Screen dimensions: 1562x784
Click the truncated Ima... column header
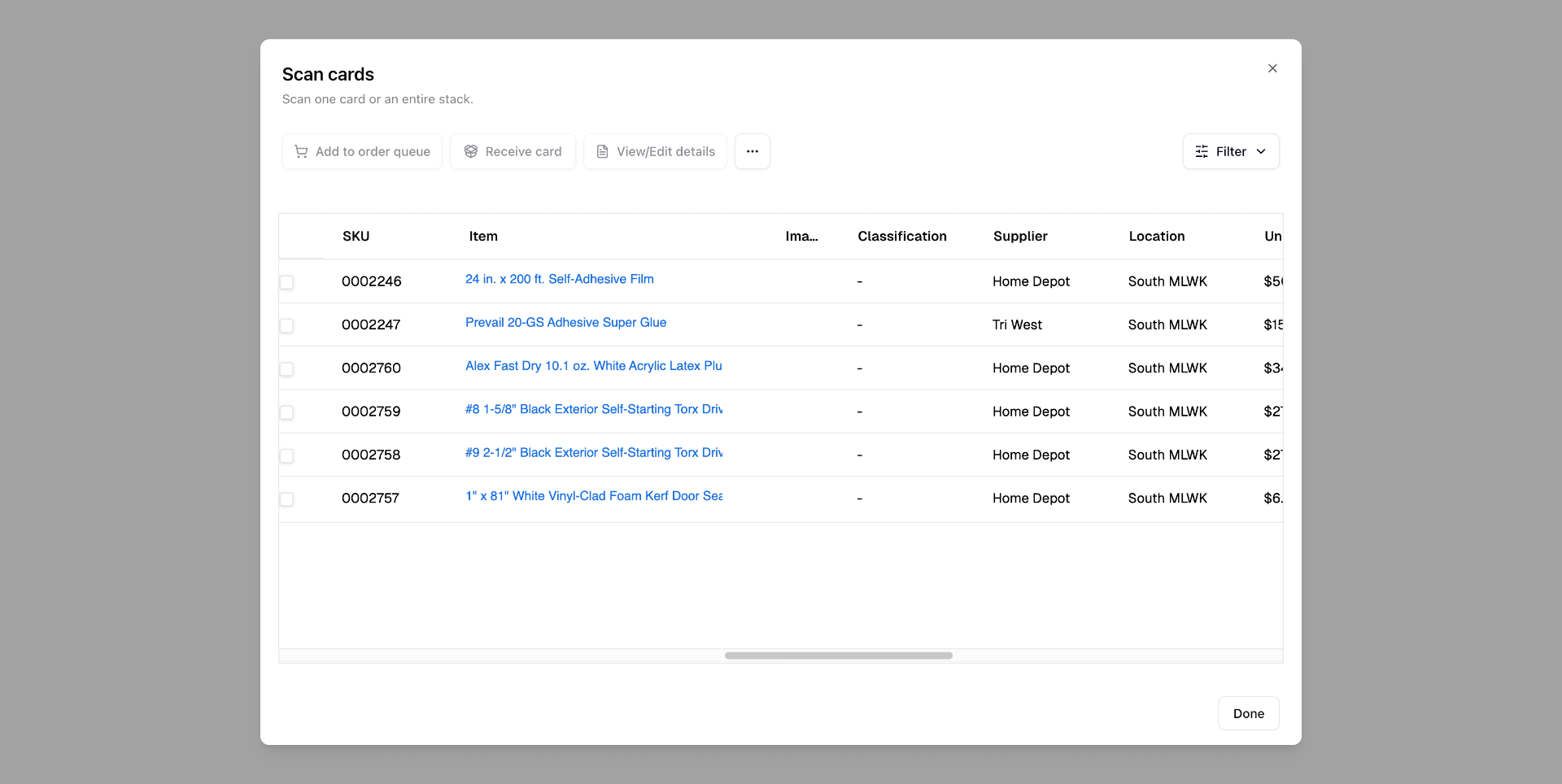pyautogui.click(x=802, y=236)
